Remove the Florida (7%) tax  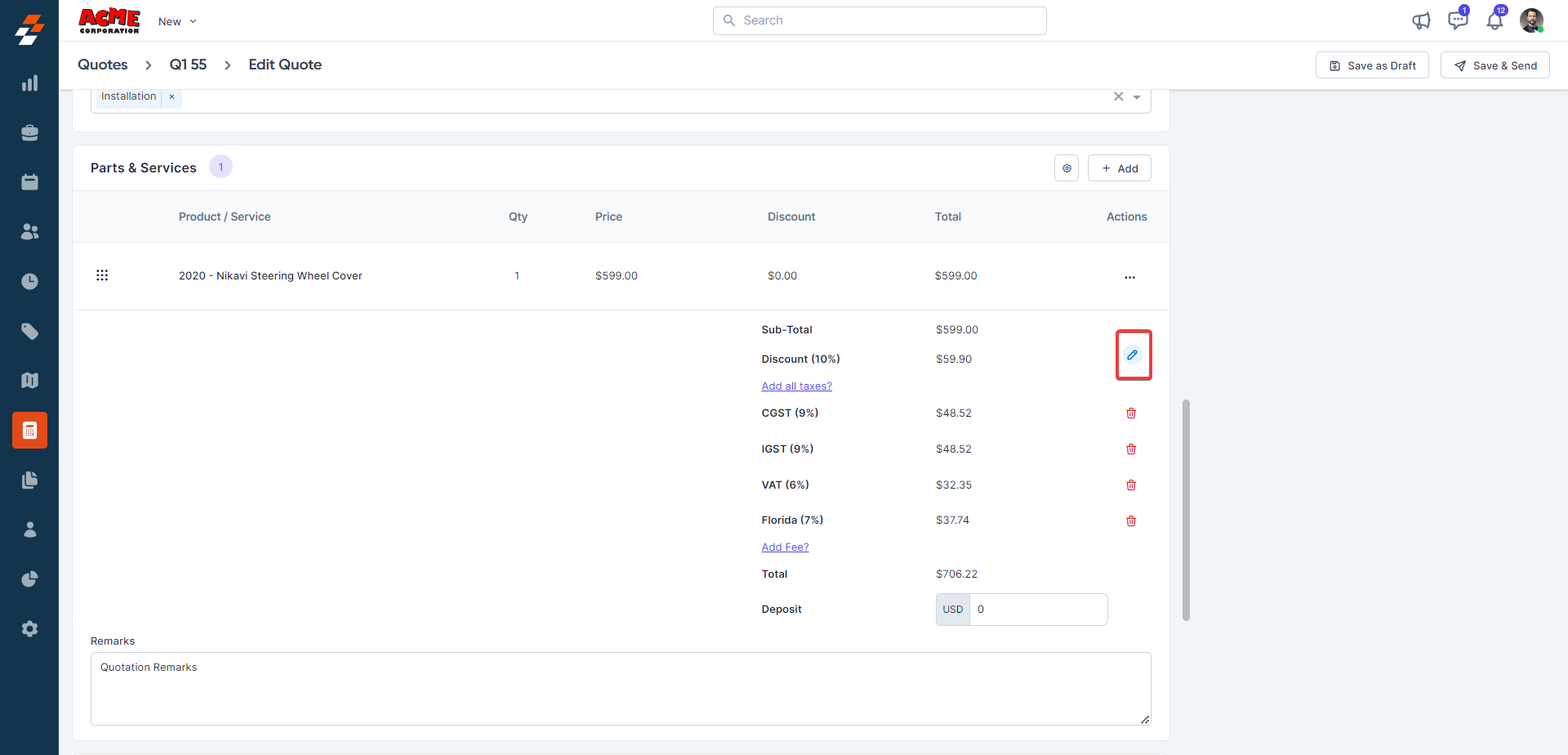coord(1131,521)
